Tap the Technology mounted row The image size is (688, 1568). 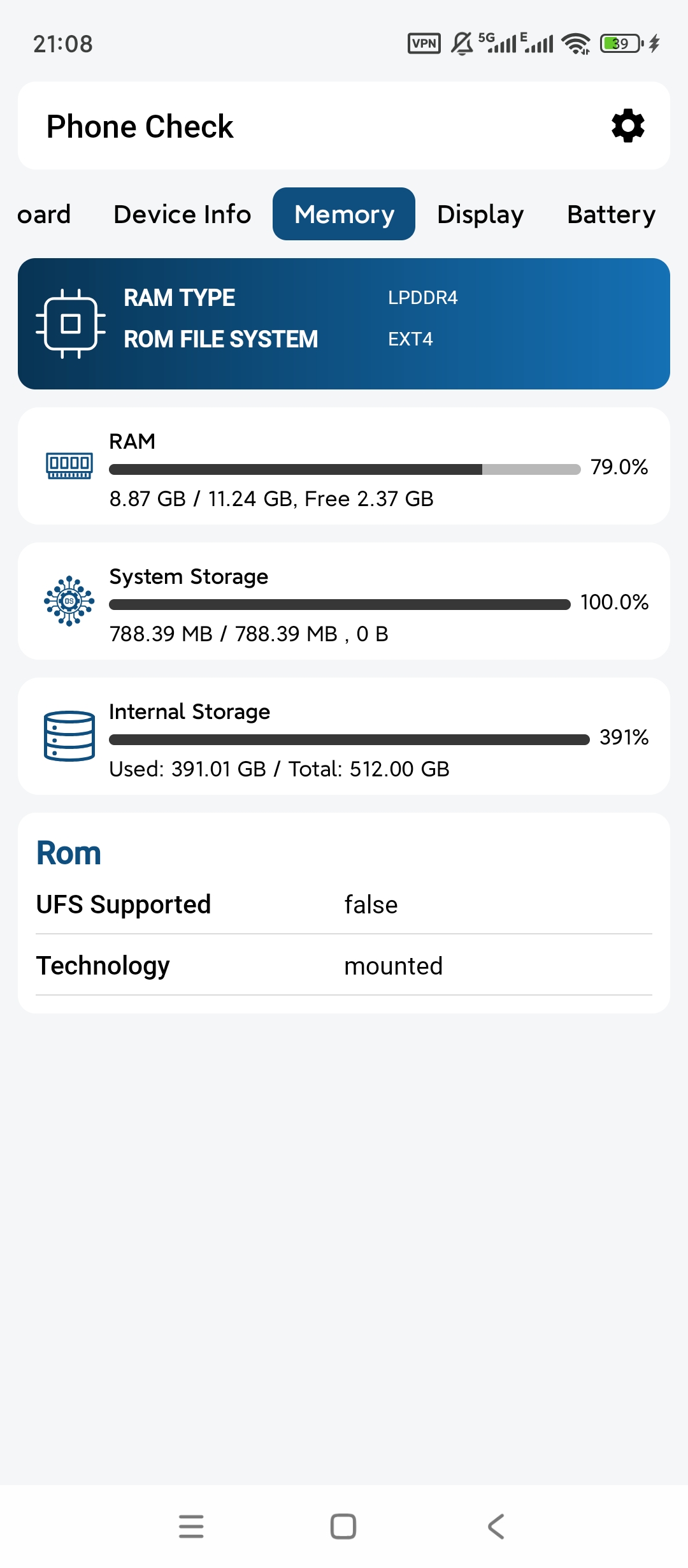click(x=344, y=966)
